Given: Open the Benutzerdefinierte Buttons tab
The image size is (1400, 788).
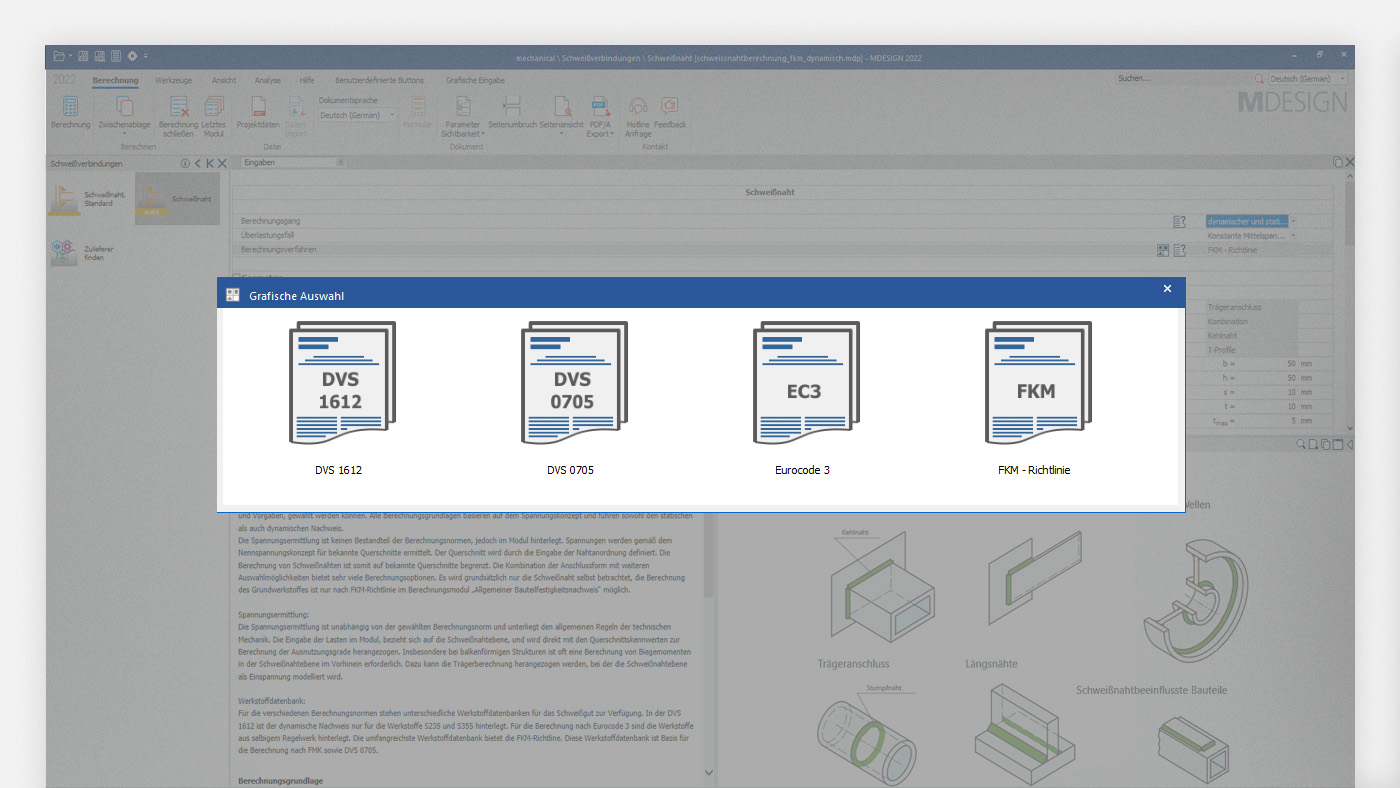Looking at the screenshot, I should (x=379, y=80).
